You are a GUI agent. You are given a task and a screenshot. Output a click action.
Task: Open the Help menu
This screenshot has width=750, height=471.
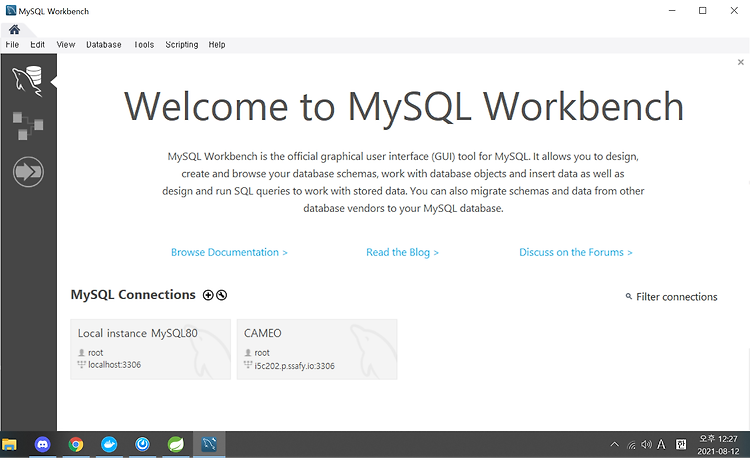coord(217,44)
